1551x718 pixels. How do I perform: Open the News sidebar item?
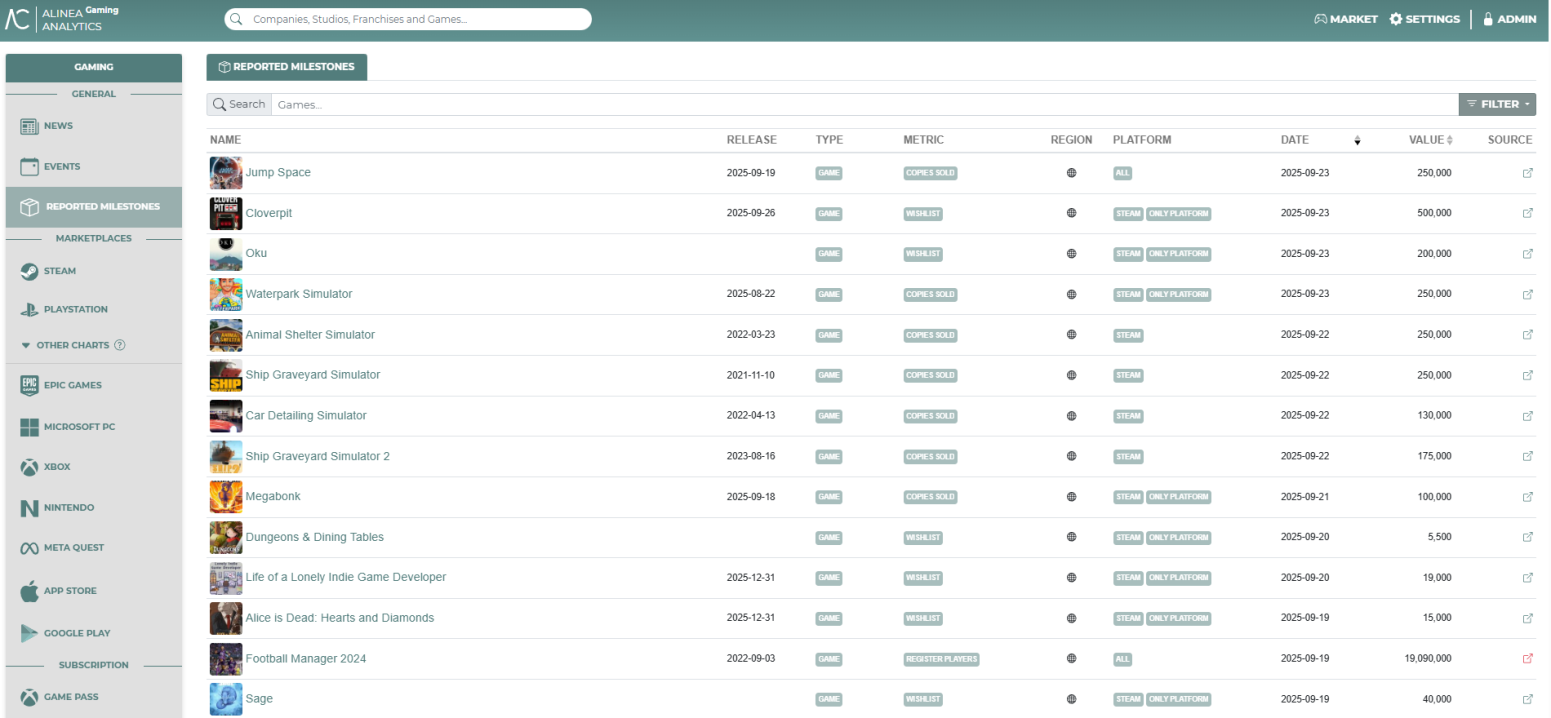point(94,126)
